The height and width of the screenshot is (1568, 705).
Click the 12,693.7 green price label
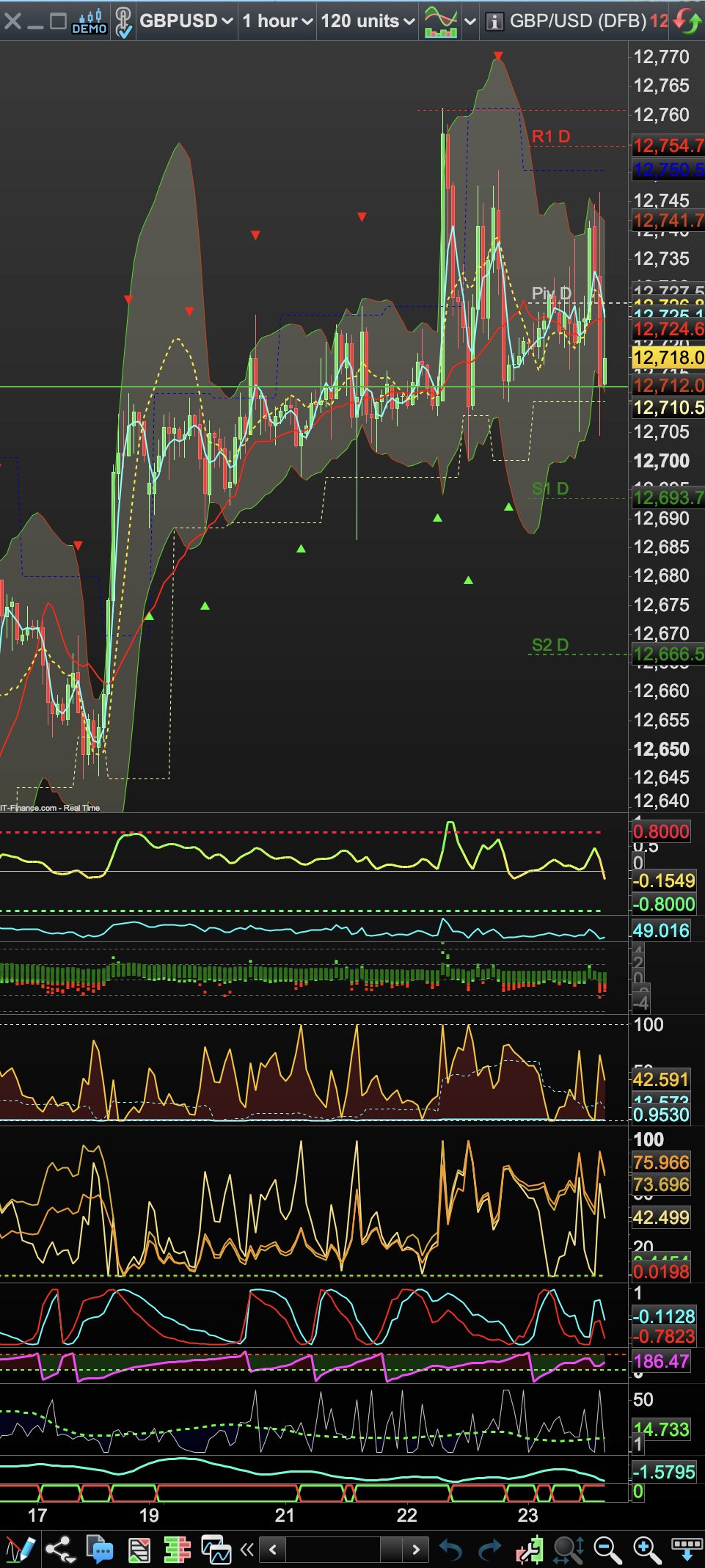coord(668,497)
